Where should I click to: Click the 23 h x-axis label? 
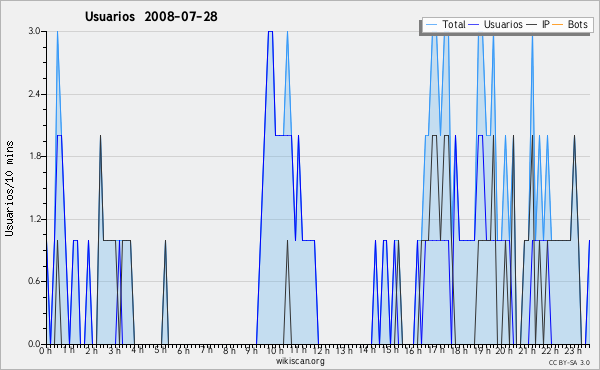[574, 351]
